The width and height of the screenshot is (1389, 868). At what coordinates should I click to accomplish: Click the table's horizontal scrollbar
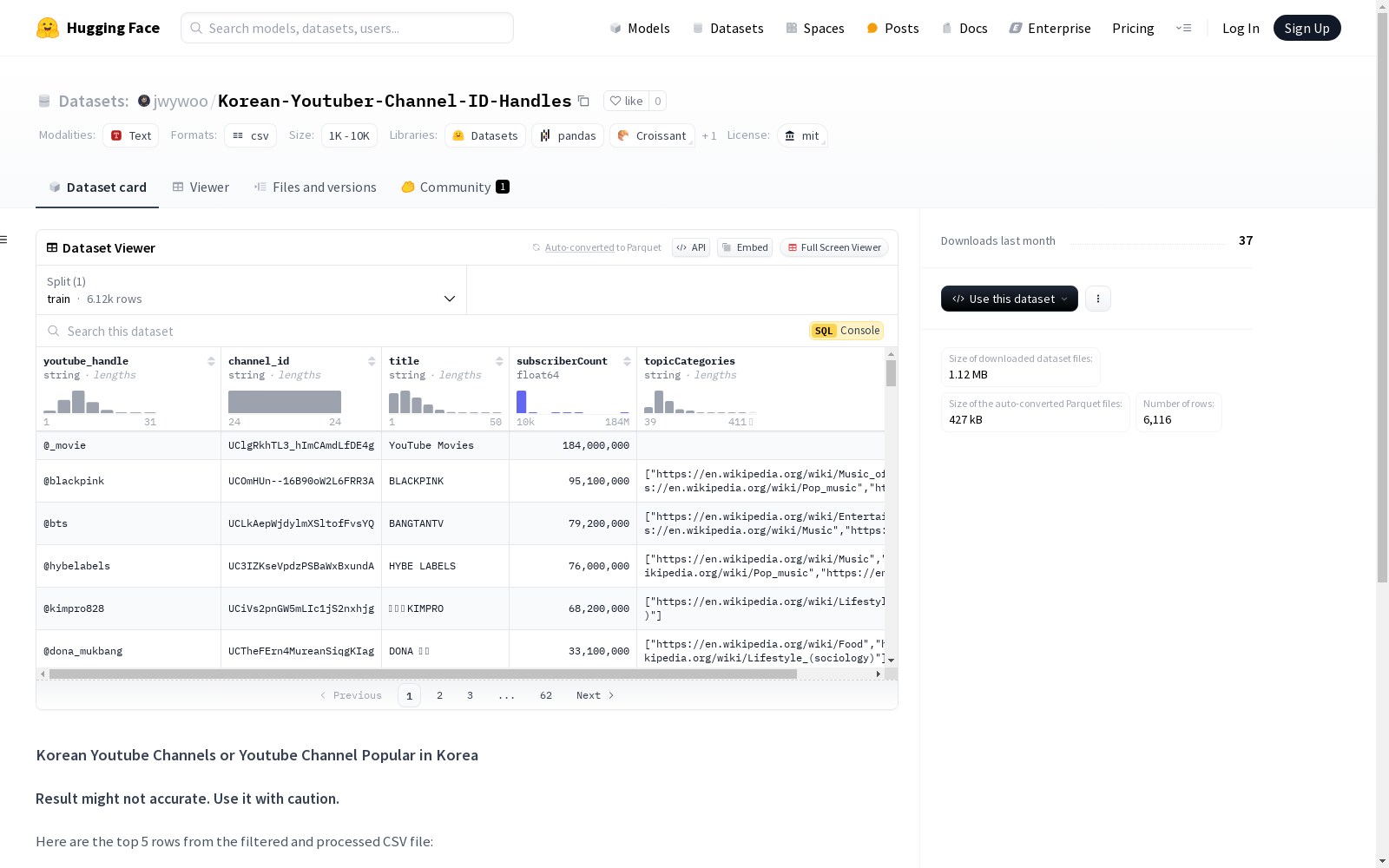[423, 674]
